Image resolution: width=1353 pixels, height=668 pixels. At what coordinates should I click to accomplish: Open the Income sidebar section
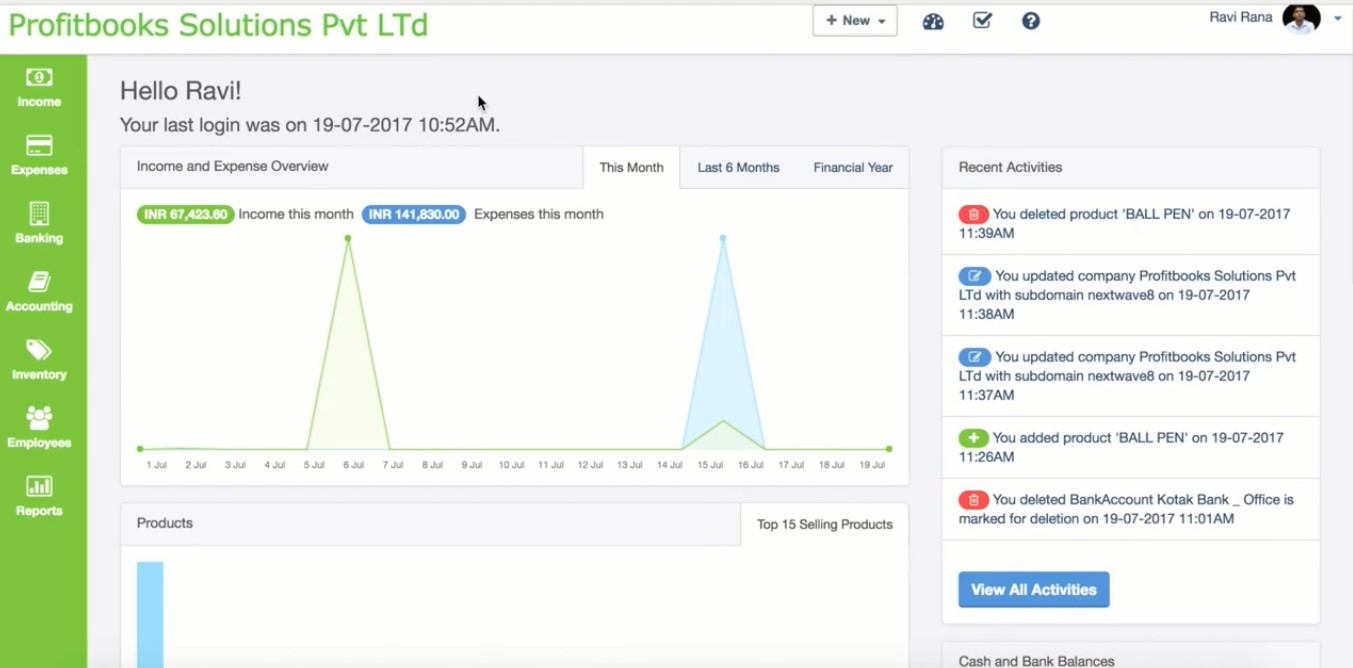(39, 88)
